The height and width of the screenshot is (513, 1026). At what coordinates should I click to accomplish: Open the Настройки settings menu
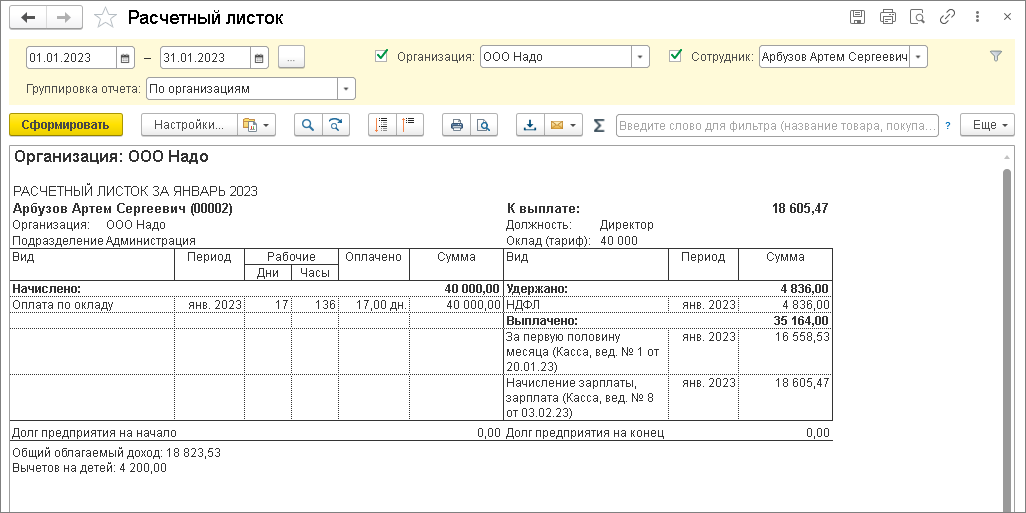click(190, 125)
